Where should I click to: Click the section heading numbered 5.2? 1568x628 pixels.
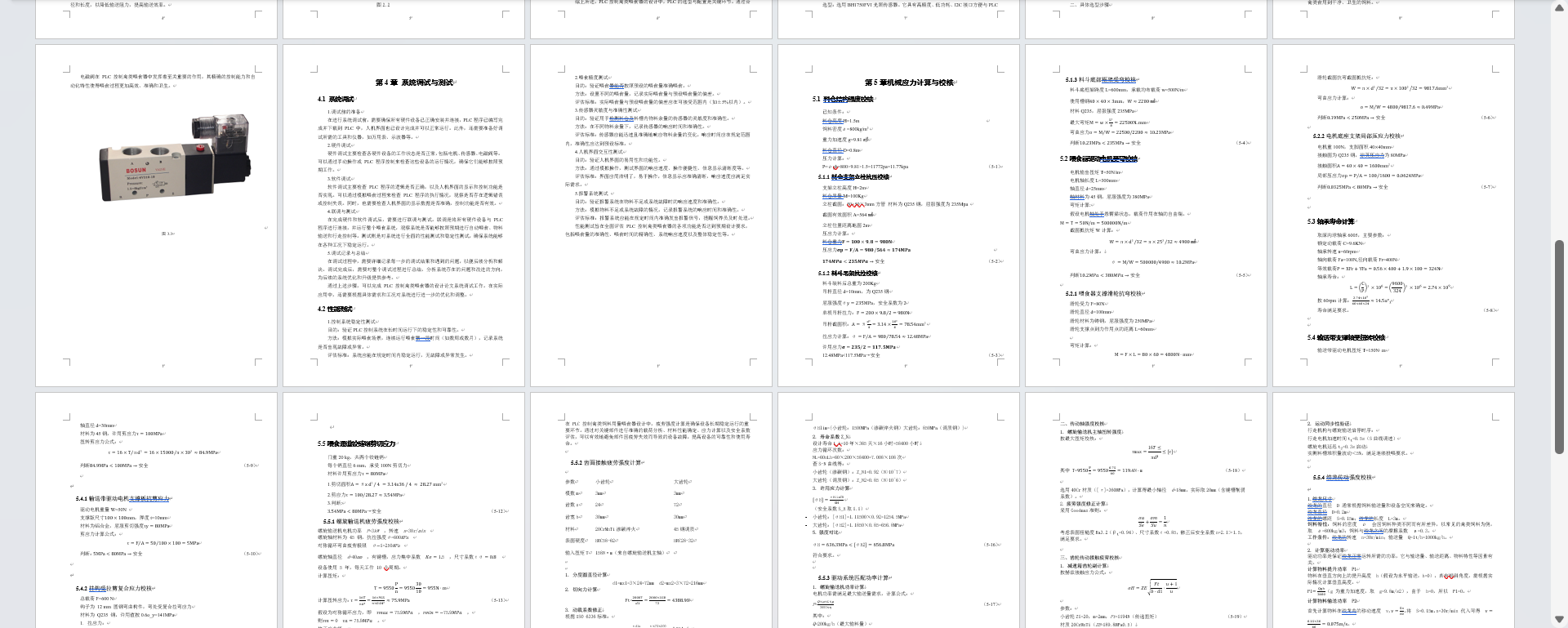click(1098, 158)
